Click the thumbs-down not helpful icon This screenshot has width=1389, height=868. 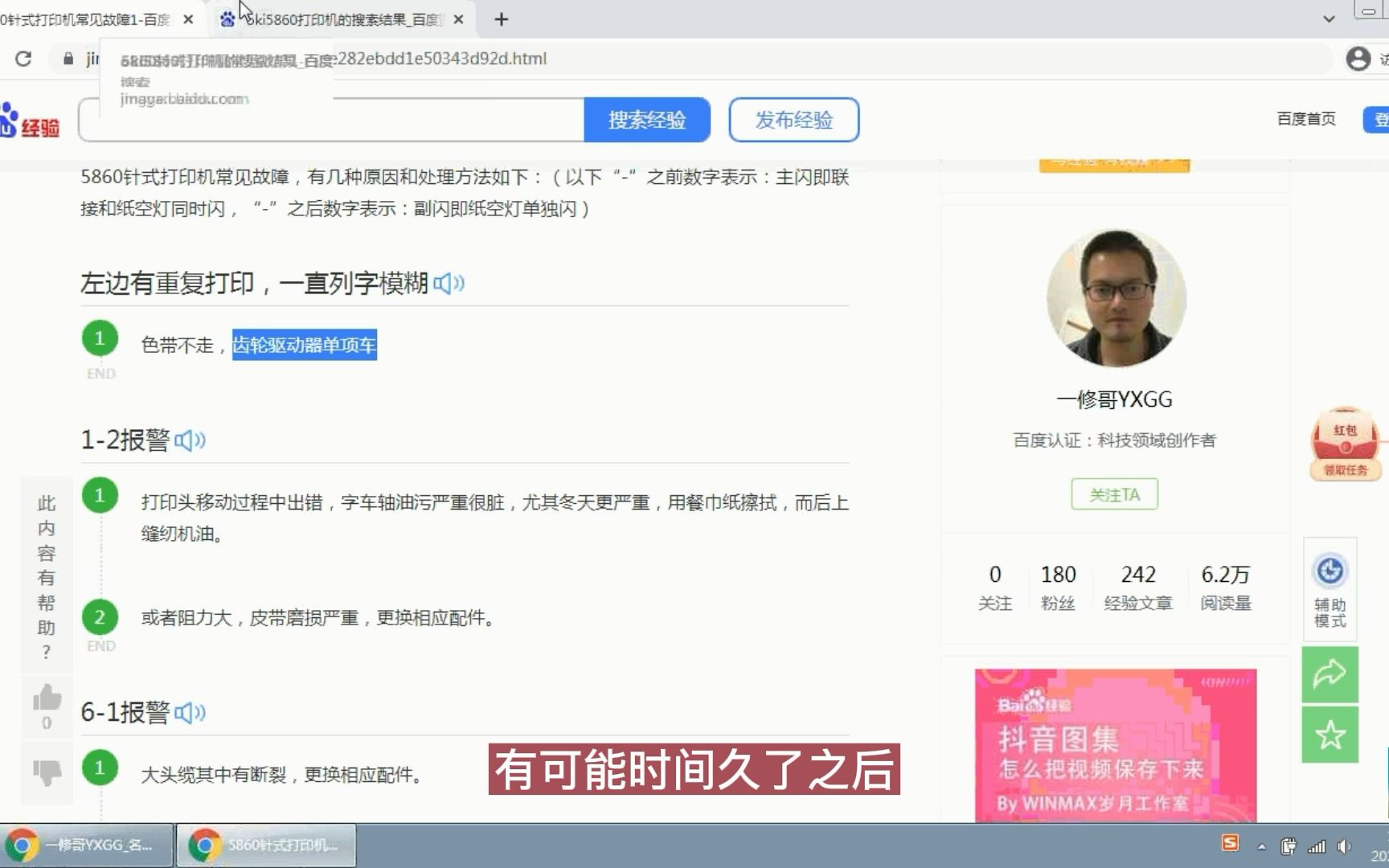(47, 772)
